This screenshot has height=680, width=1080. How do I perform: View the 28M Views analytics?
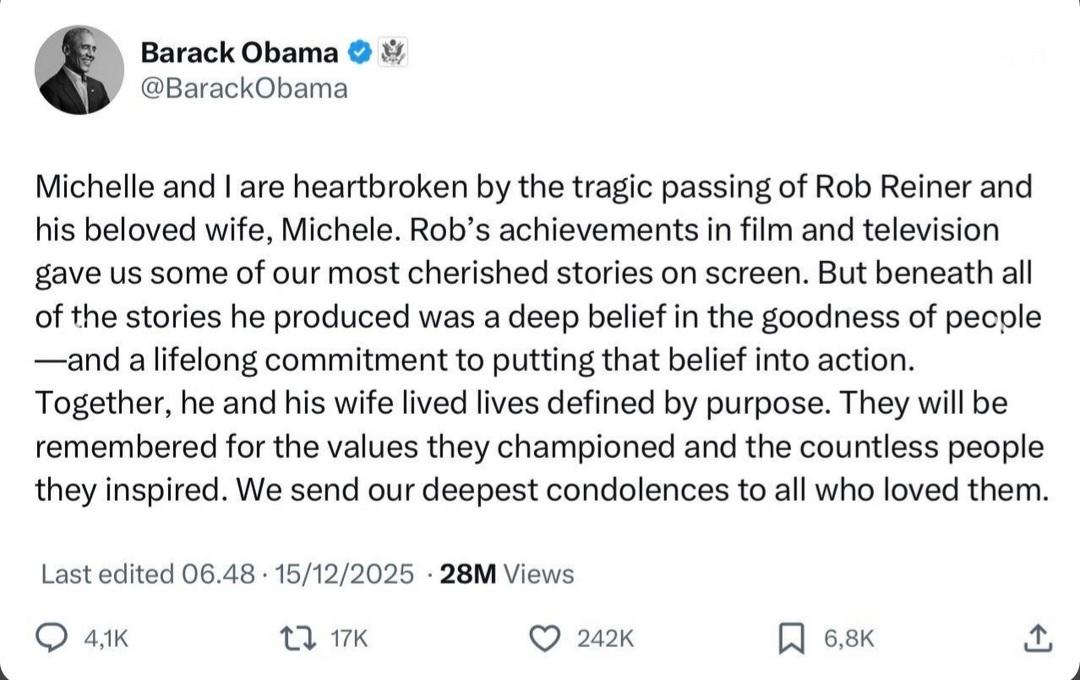[x=507, y=574]
